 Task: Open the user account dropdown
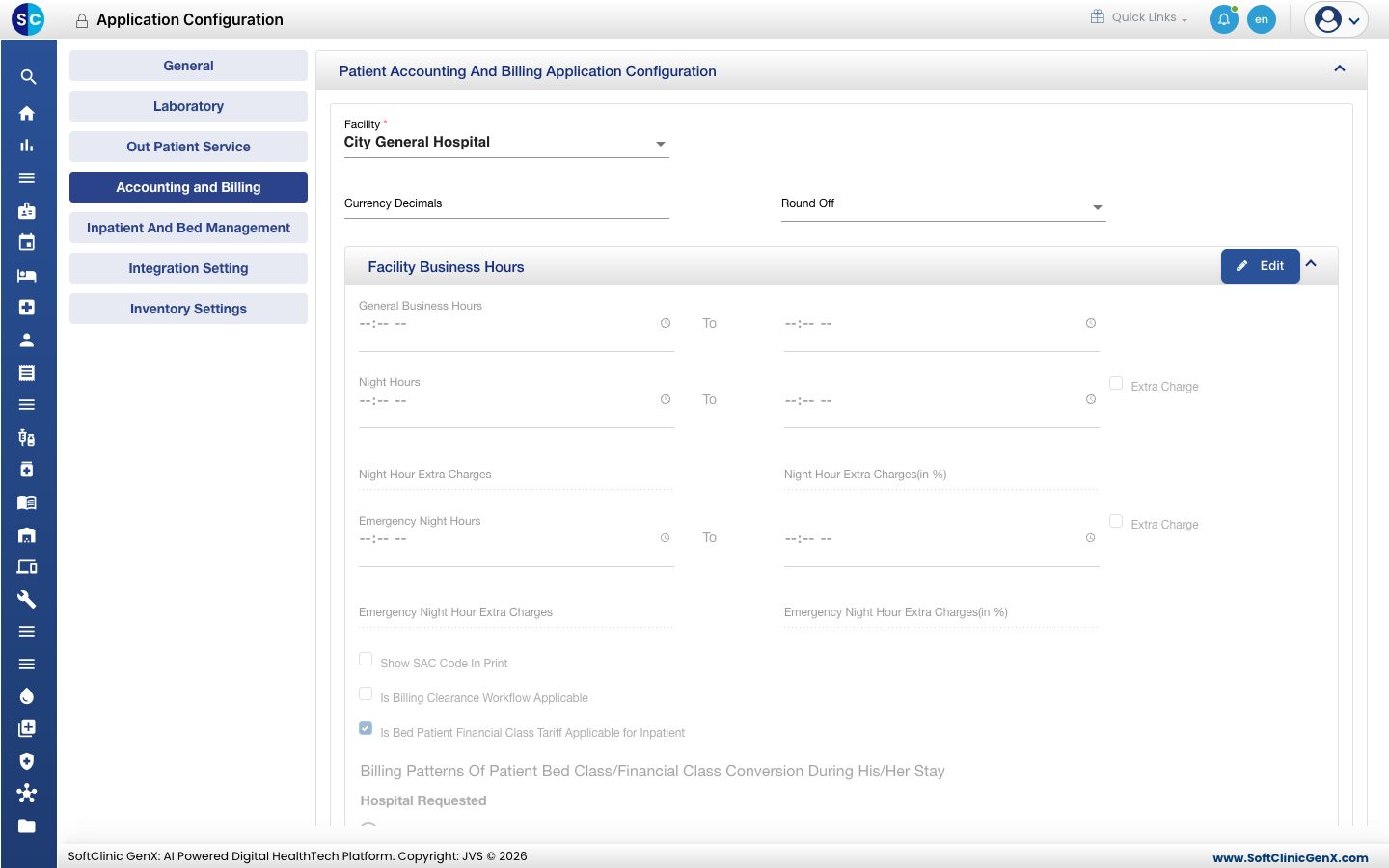1337,19
